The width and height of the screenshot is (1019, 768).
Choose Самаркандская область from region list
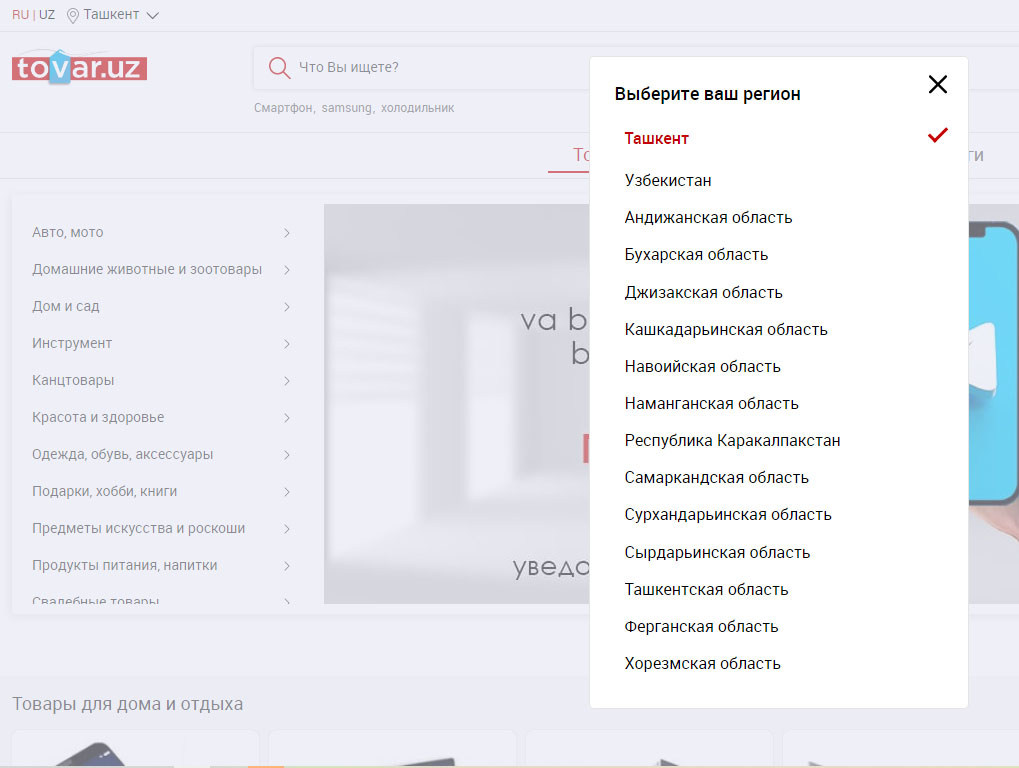[x=716, y=478]
